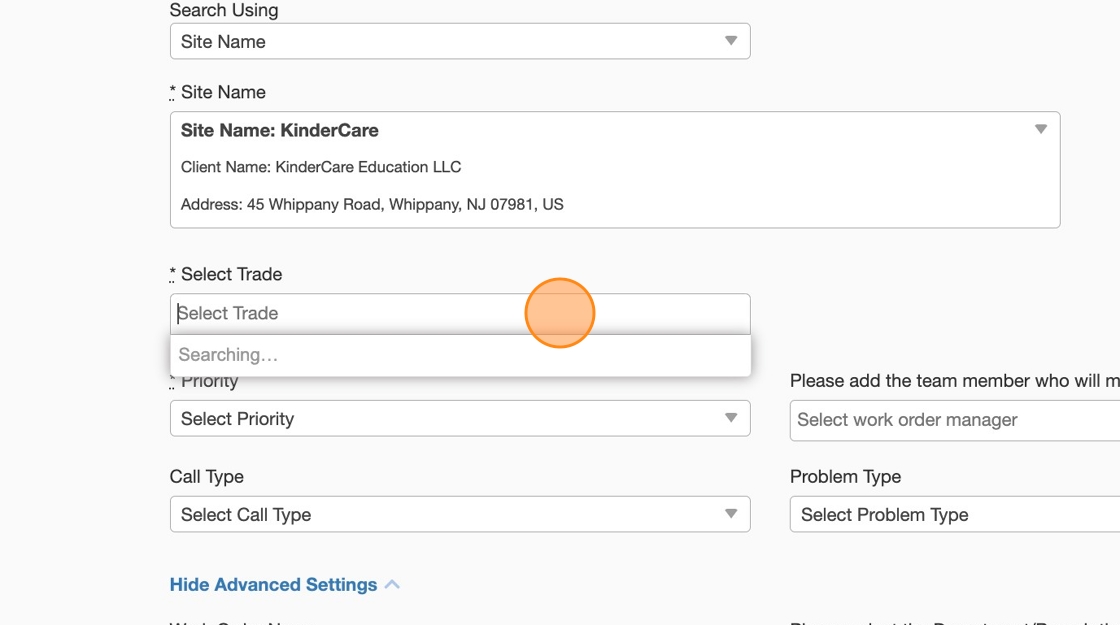The height and width of the screenshot is (625, 1120).
Task: Collapse with the Hide Advanced Settings link
Action: coord(273,585)
